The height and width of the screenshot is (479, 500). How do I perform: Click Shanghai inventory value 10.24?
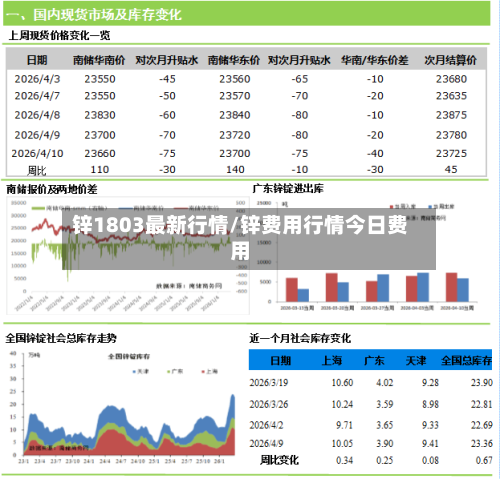click(x=342, y=404)
